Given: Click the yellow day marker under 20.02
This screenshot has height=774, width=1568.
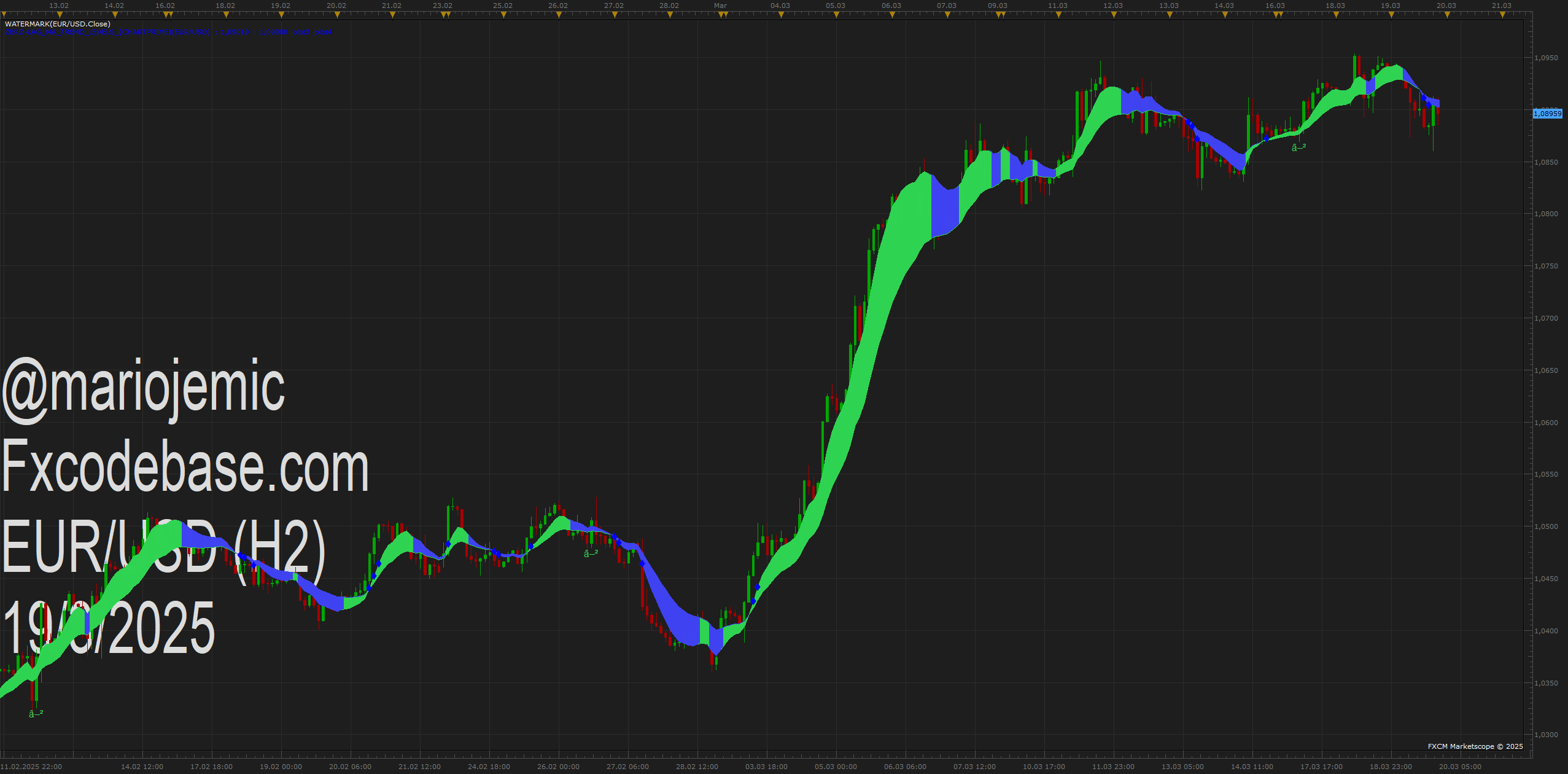Looking at the screenshot, I should point(337,15).
